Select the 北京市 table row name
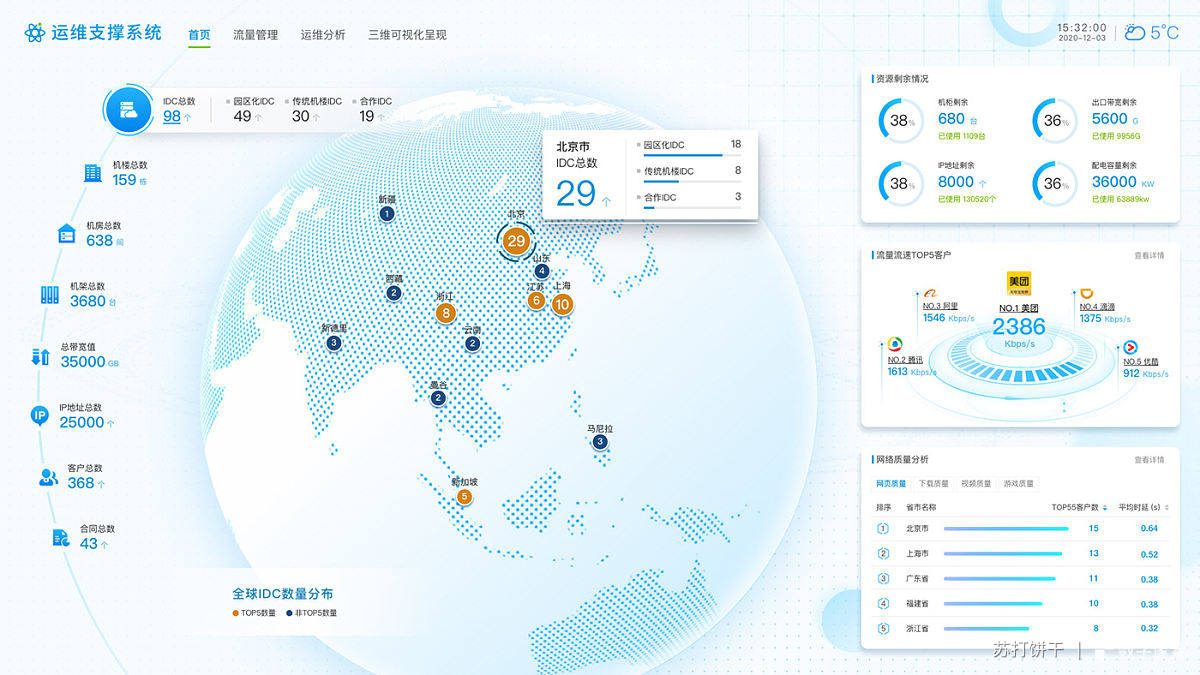The height and width of the screenshot is (675, 1200). [x=917, y=528]
